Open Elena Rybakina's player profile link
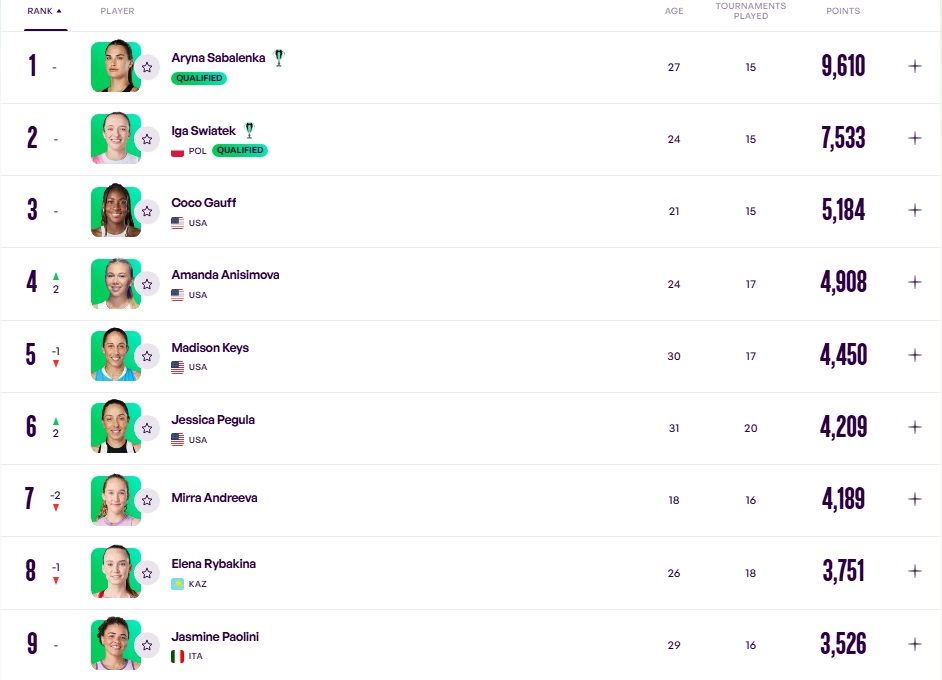 pyautogui.click(x=213, y=563)
